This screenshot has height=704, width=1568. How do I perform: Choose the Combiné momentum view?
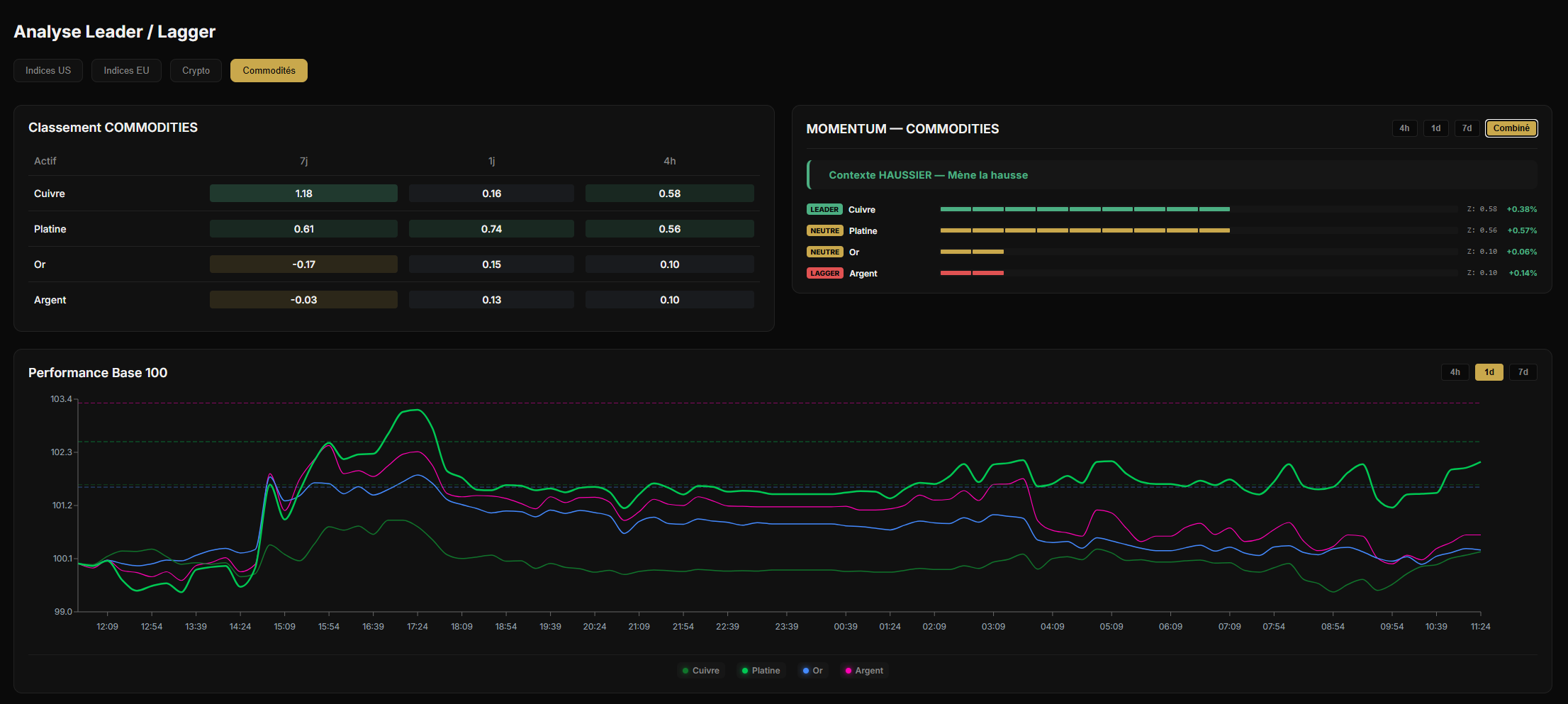(1511, 128)
